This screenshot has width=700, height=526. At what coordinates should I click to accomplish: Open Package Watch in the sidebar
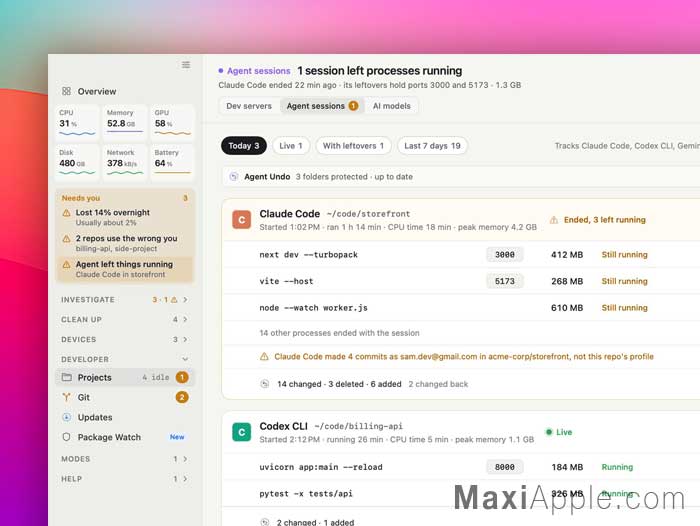coord(125,437)
